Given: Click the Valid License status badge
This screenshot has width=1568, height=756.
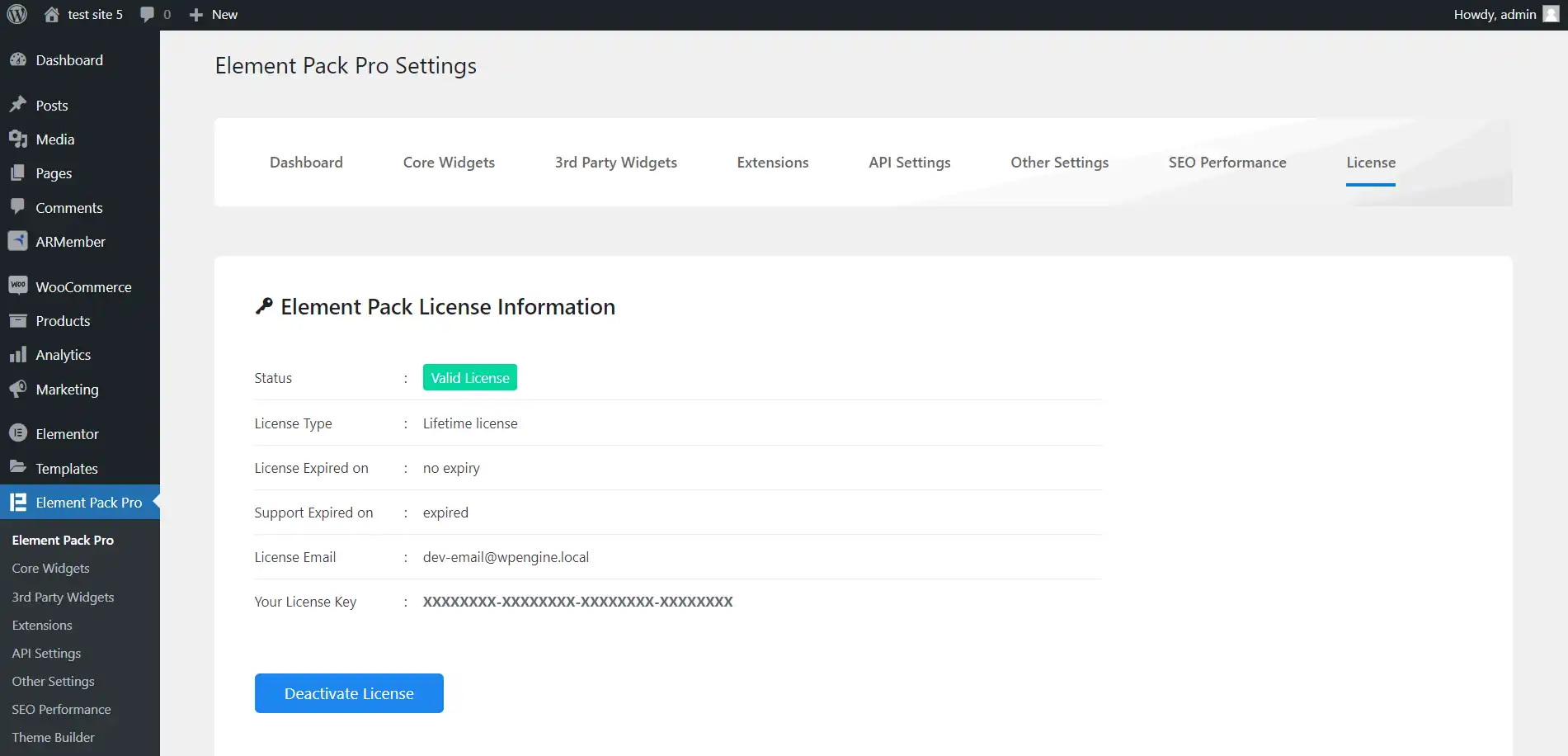Looking at the screenshot, I should tap(470, 377).
